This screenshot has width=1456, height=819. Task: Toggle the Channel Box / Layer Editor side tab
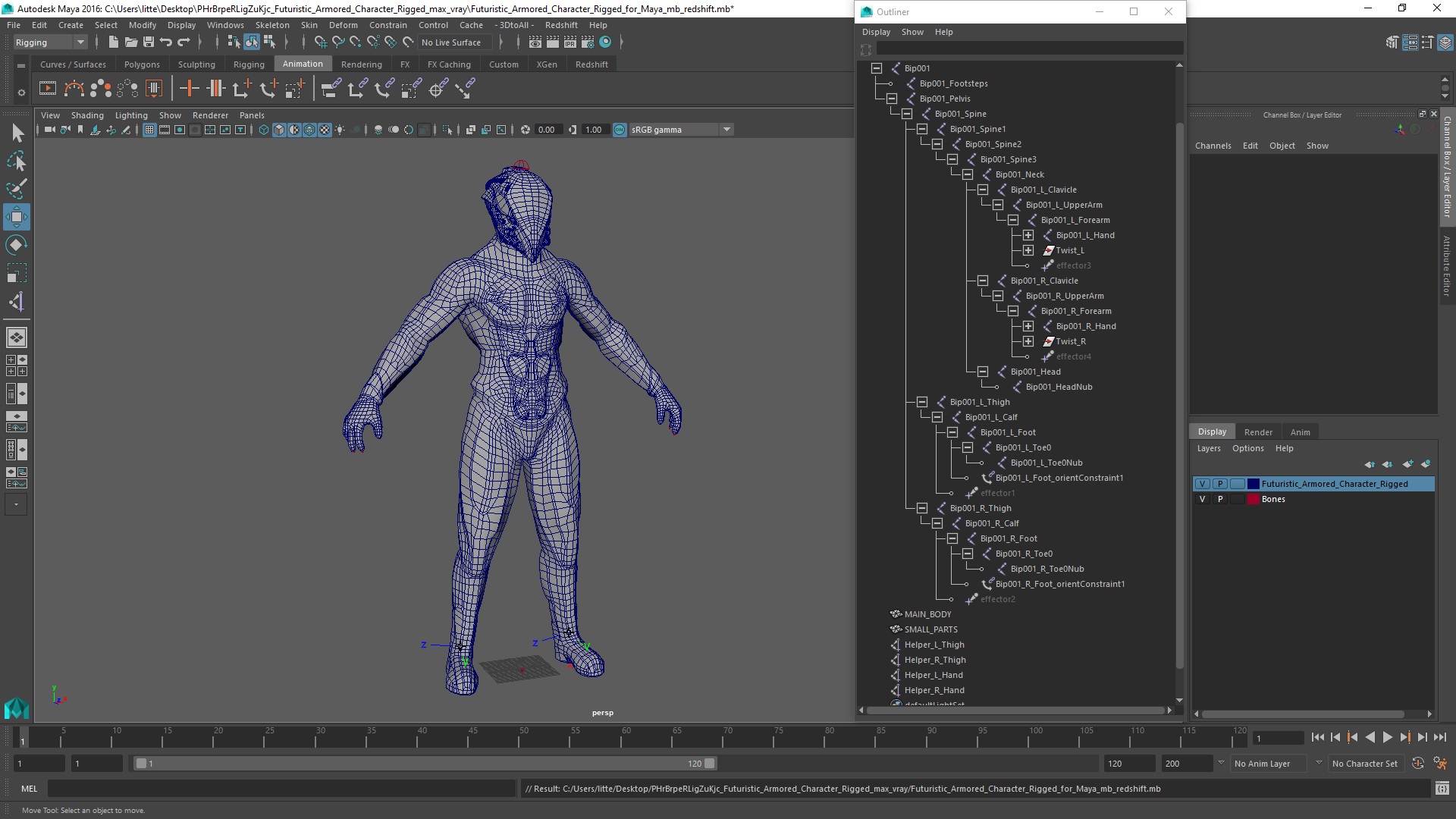click(x=1447, y=167)
